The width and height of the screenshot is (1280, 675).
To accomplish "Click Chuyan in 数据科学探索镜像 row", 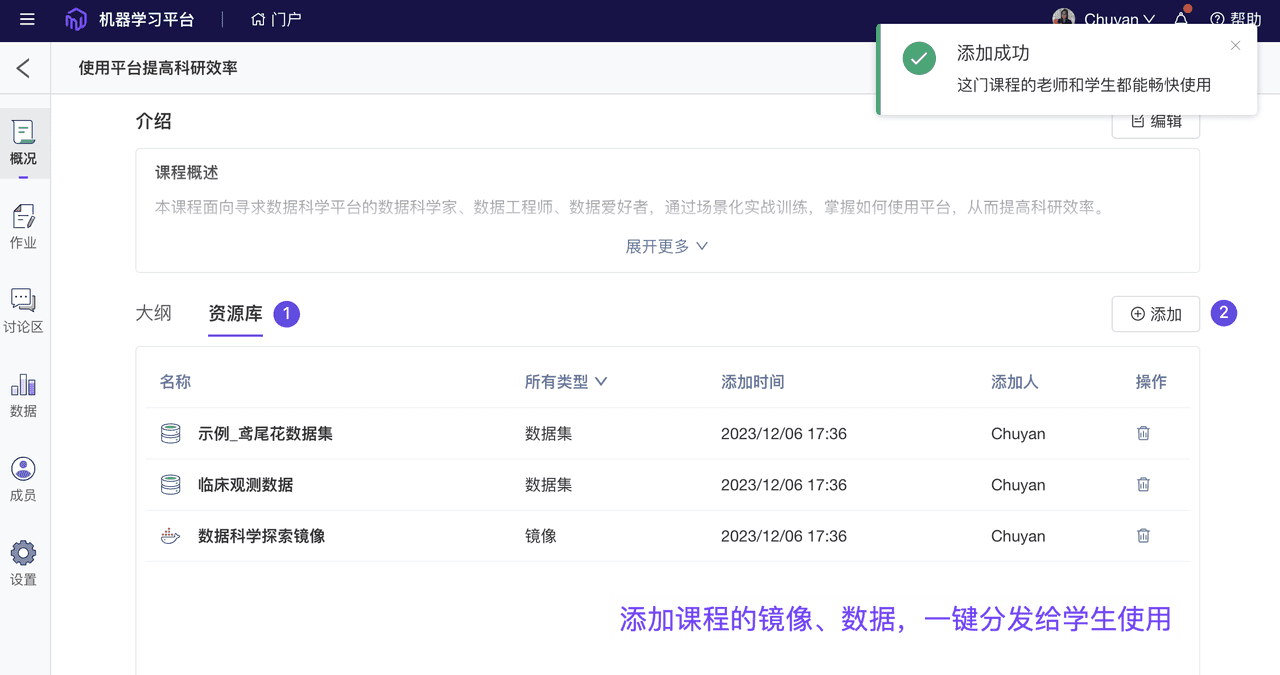I will [x=1018, y=536].
